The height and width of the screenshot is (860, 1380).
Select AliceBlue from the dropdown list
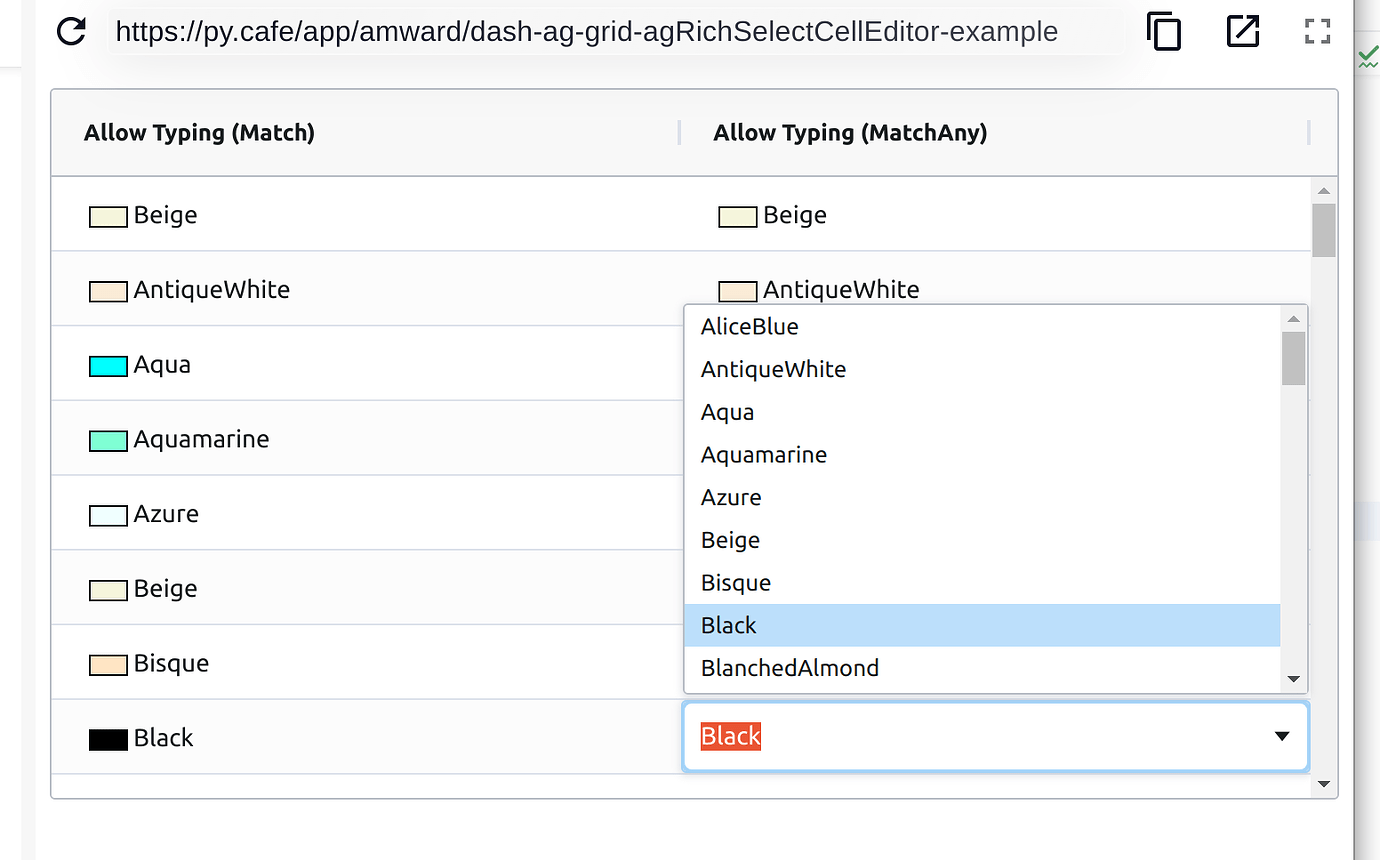coord(749,326)
